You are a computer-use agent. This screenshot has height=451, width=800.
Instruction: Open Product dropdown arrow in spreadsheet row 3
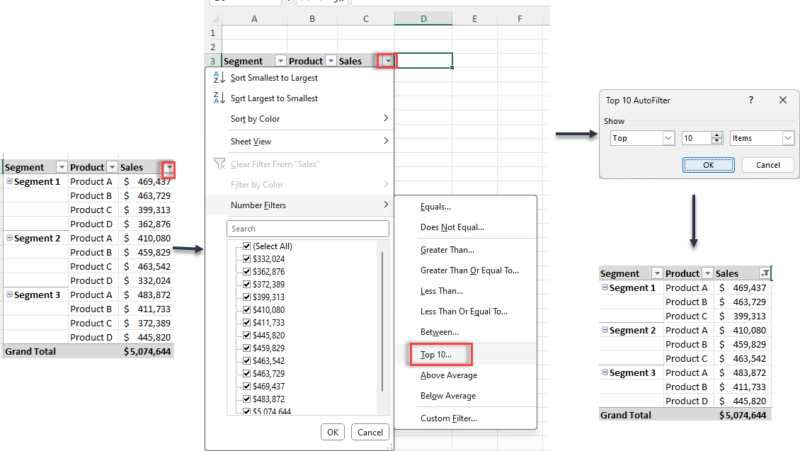(x=331, y=61)
